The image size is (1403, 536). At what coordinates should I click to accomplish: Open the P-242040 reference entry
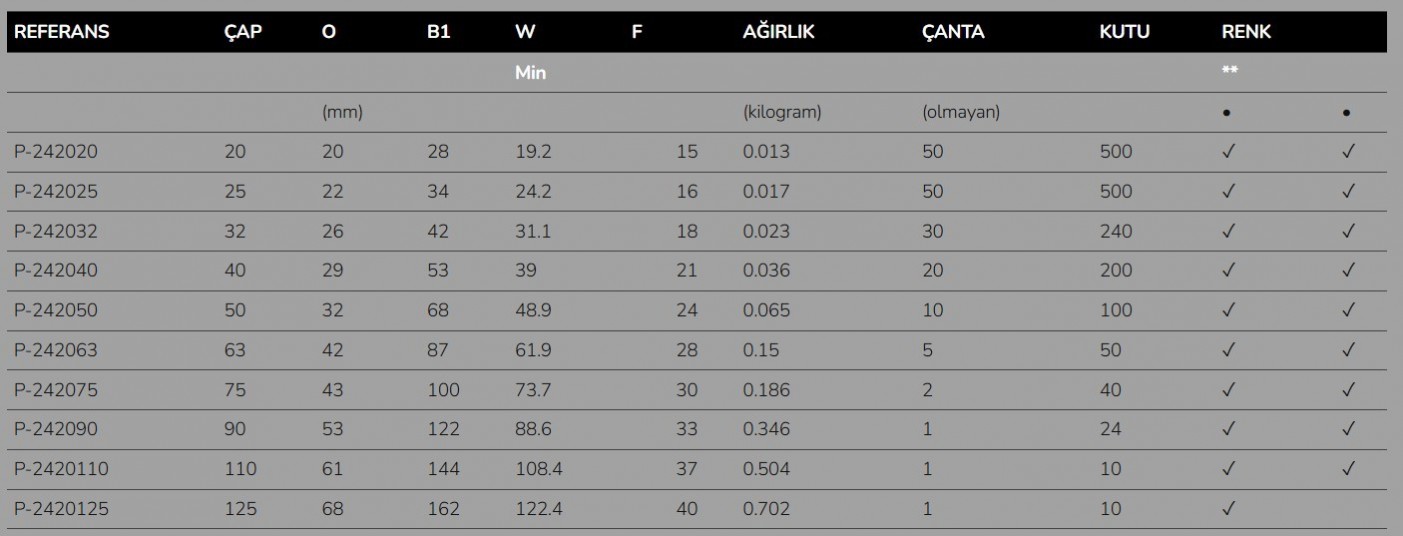pyautogui.click(x=56, y=271)
